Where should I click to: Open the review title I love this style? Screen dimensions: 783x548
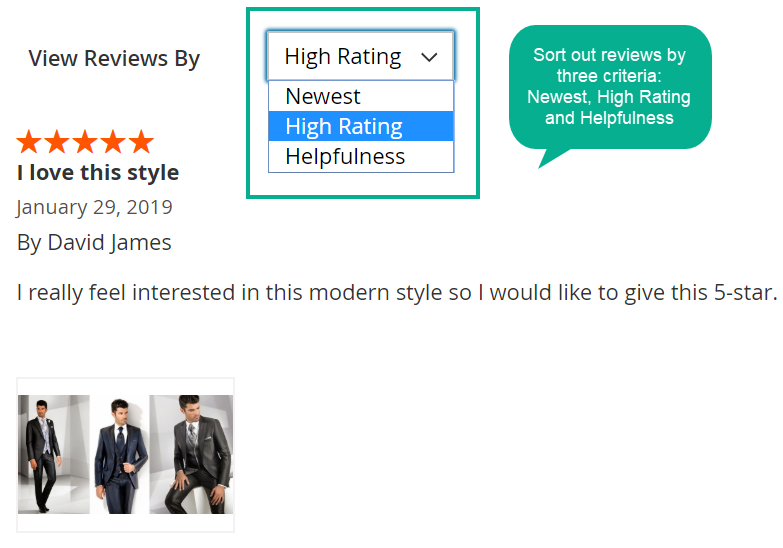point(98,172)
